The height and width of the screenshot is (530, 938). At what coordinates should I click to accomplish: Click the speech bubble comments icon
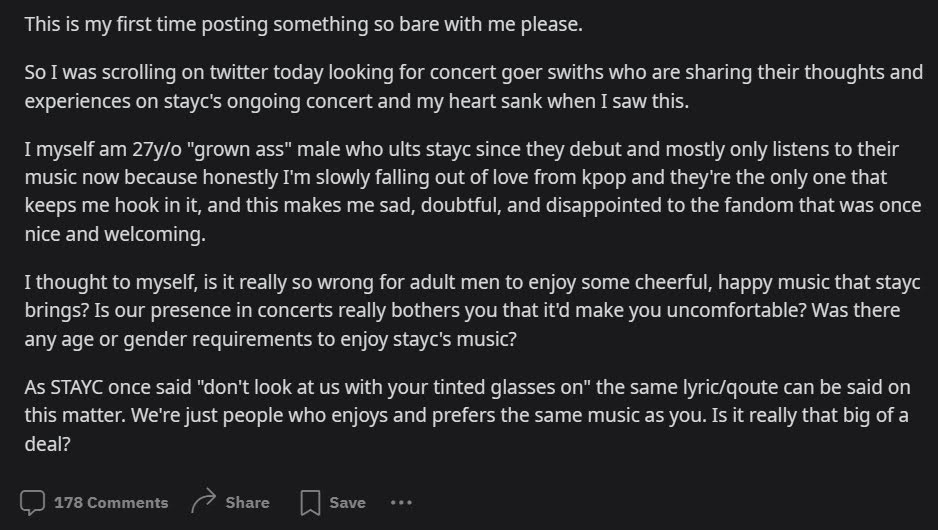point(32,502)
